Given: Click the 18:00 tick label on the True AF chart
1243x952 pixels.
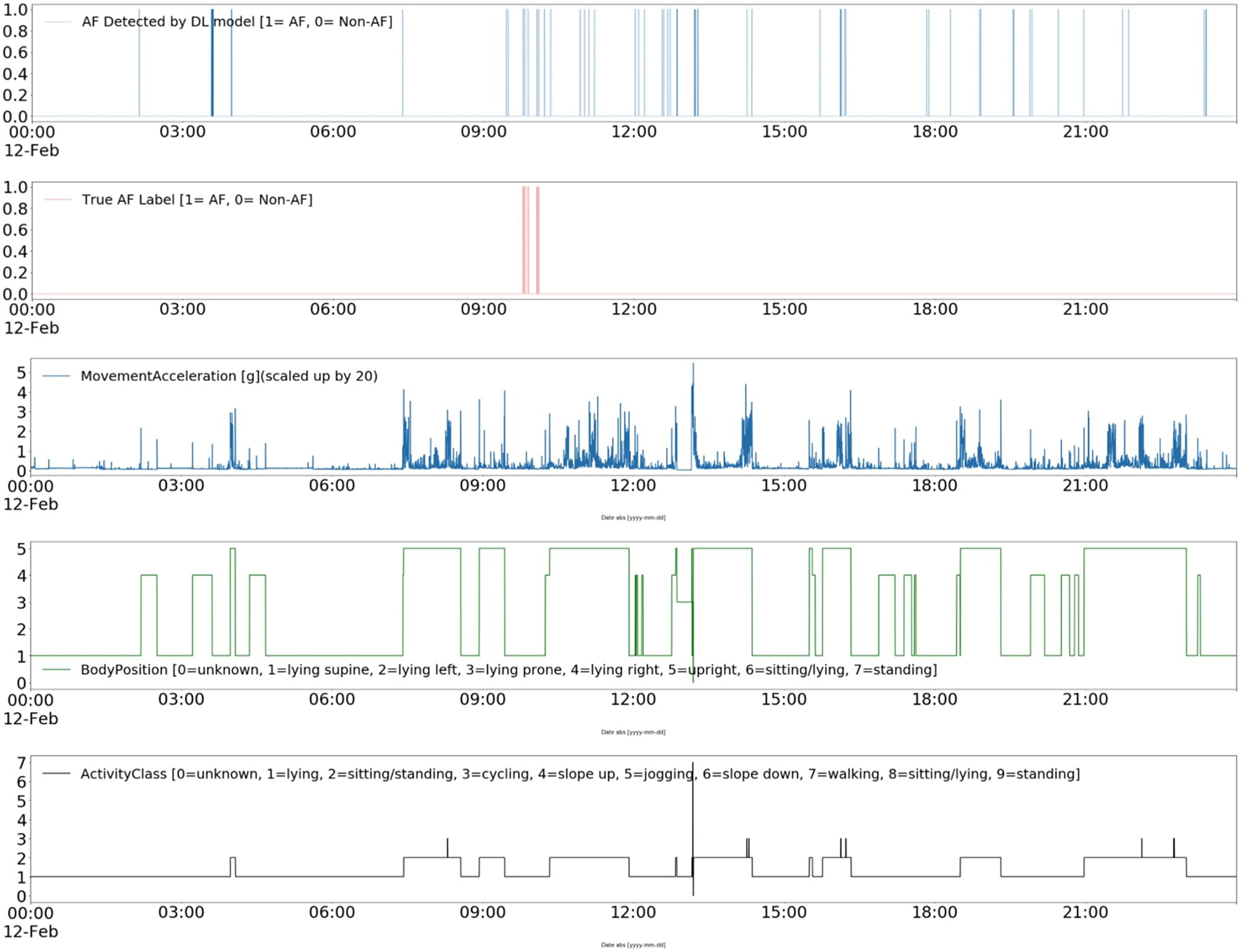Looking at the screenshot, I should point(934,309).
